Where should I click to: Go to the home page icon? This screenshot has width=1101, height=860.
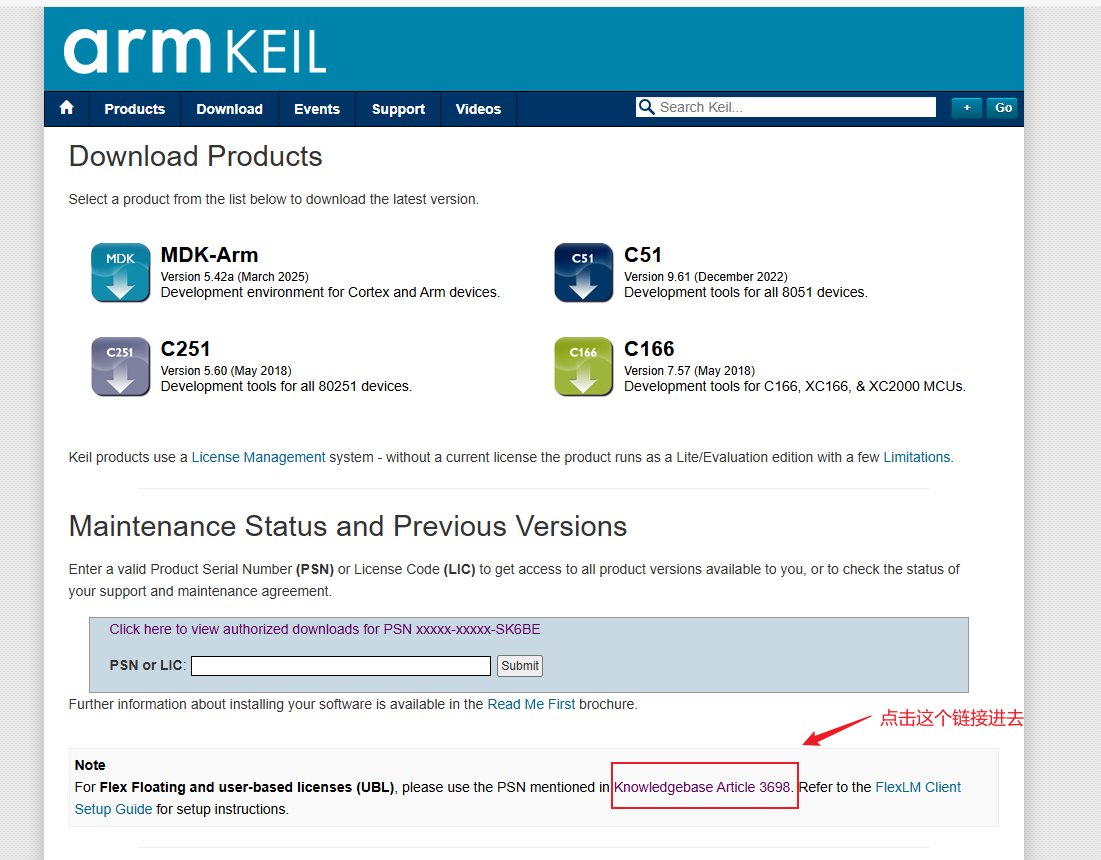pyautogui.click(x=67, y=108)
